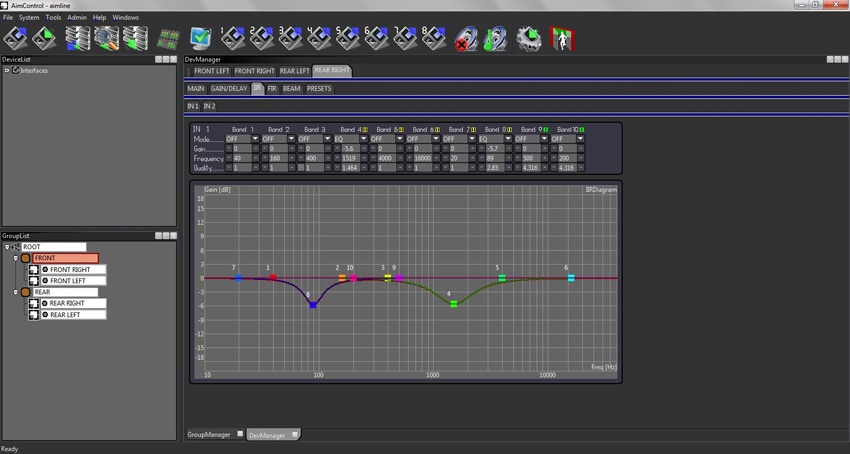Click the orange FRONT group icon
Image resolution: width=850 pixels, height=454 pixels.
(25, 258)
